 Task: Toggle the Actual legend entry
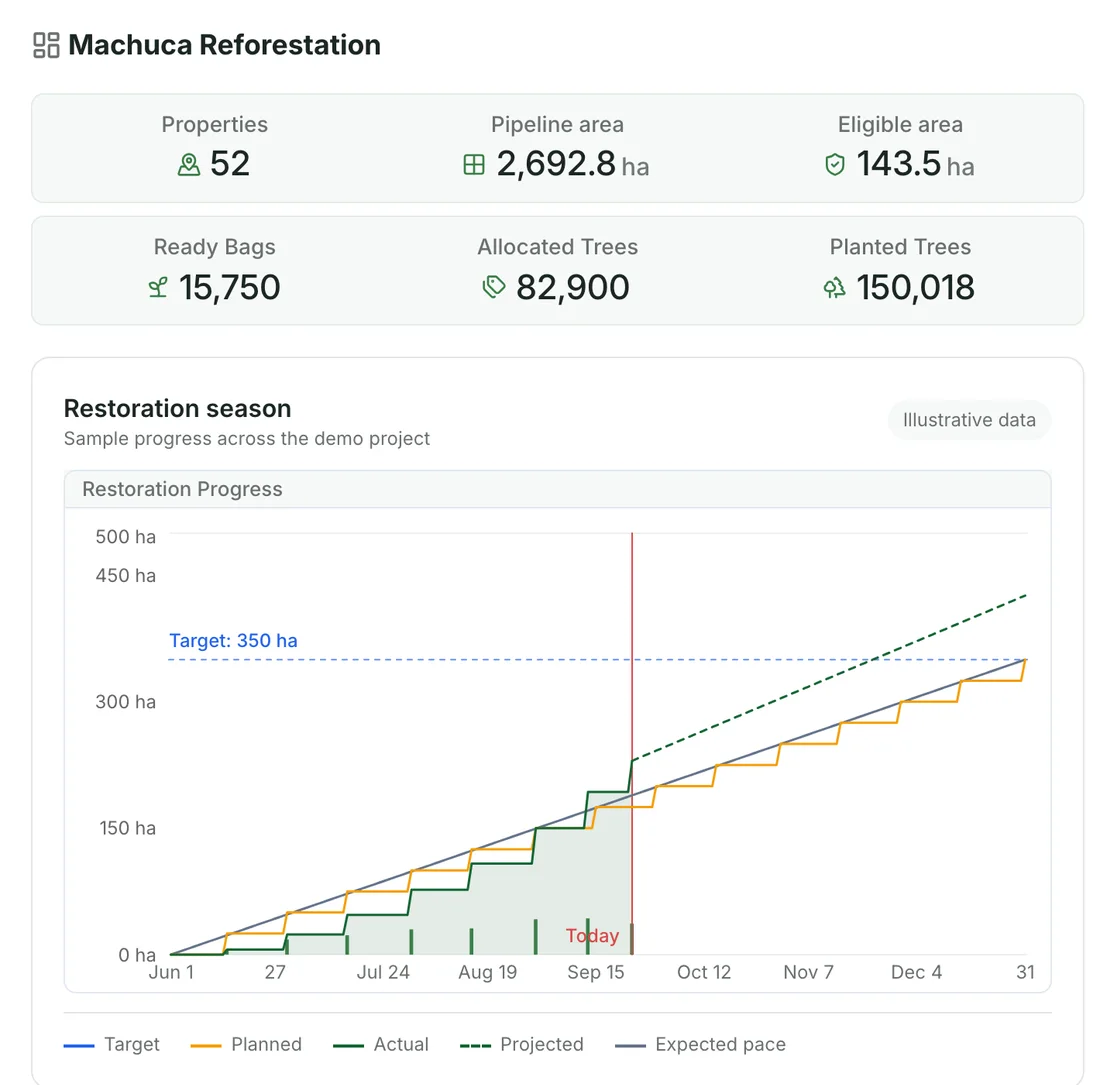coord(381,1044)
